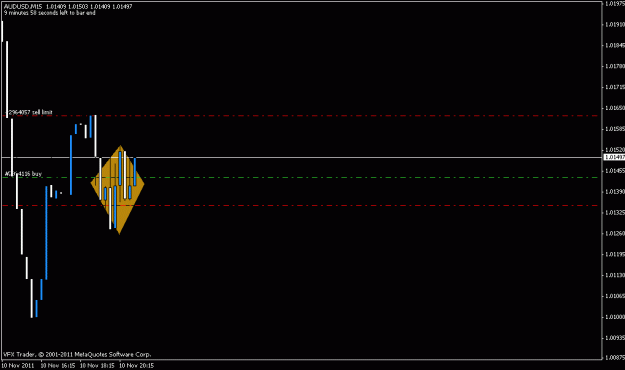
Task: Click the 1.01260 price axis label
Action: (615, 233)
